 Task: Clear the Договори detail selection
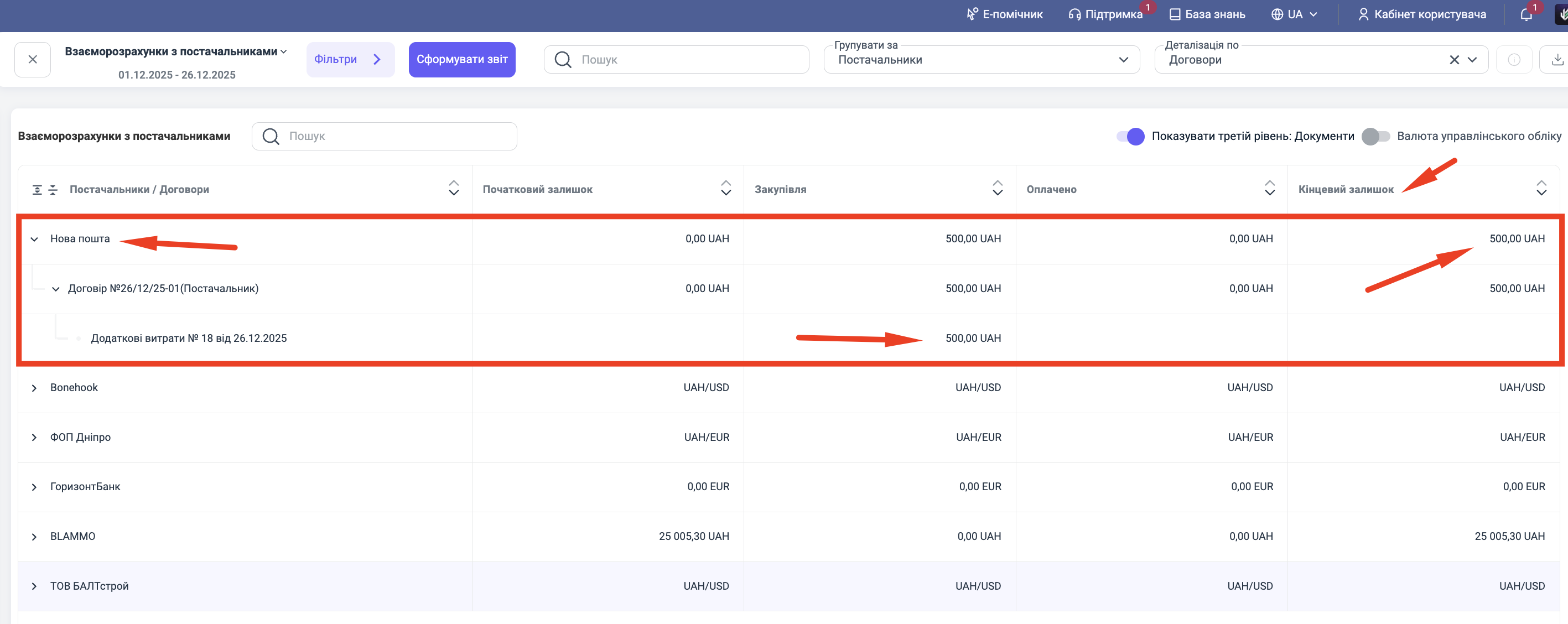pyautogui.click(x=1453, y=60)
